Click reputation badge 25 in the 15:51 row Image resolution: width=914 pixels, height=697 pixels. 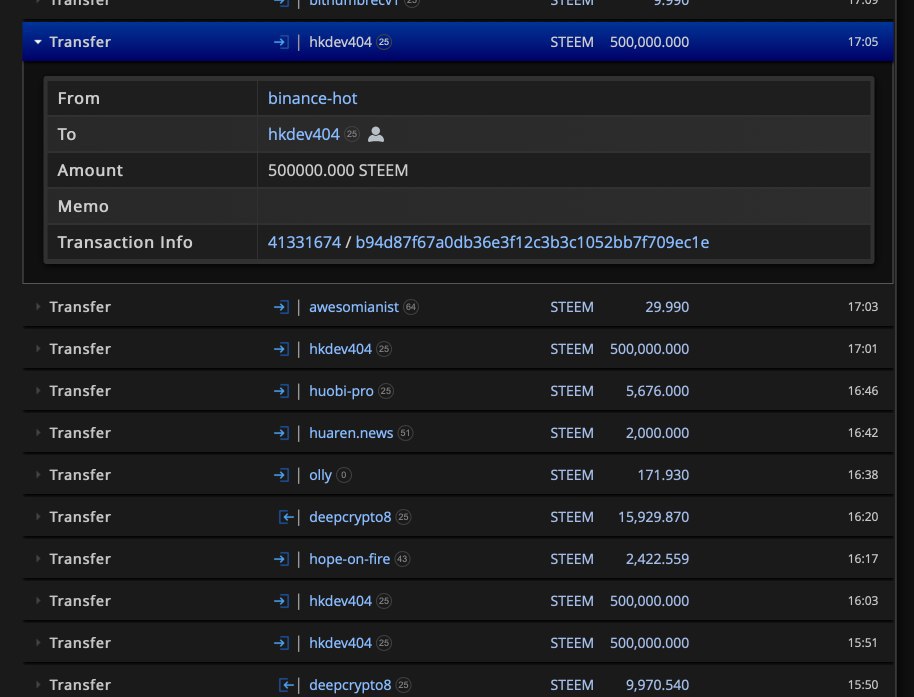(x=384, y=642)
